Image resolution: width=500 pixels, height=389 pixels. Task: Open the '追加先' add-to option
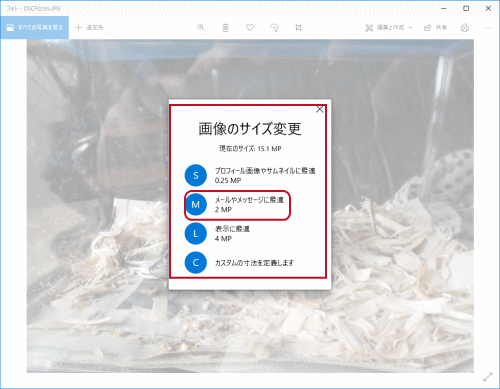[x=89, y=28]
